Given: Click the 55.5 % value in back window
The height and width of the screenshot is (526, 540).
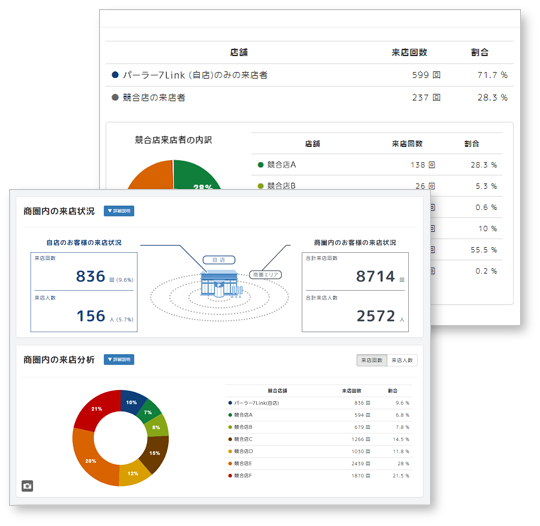Looking at the screenshot, I should (x=484, y=250).
